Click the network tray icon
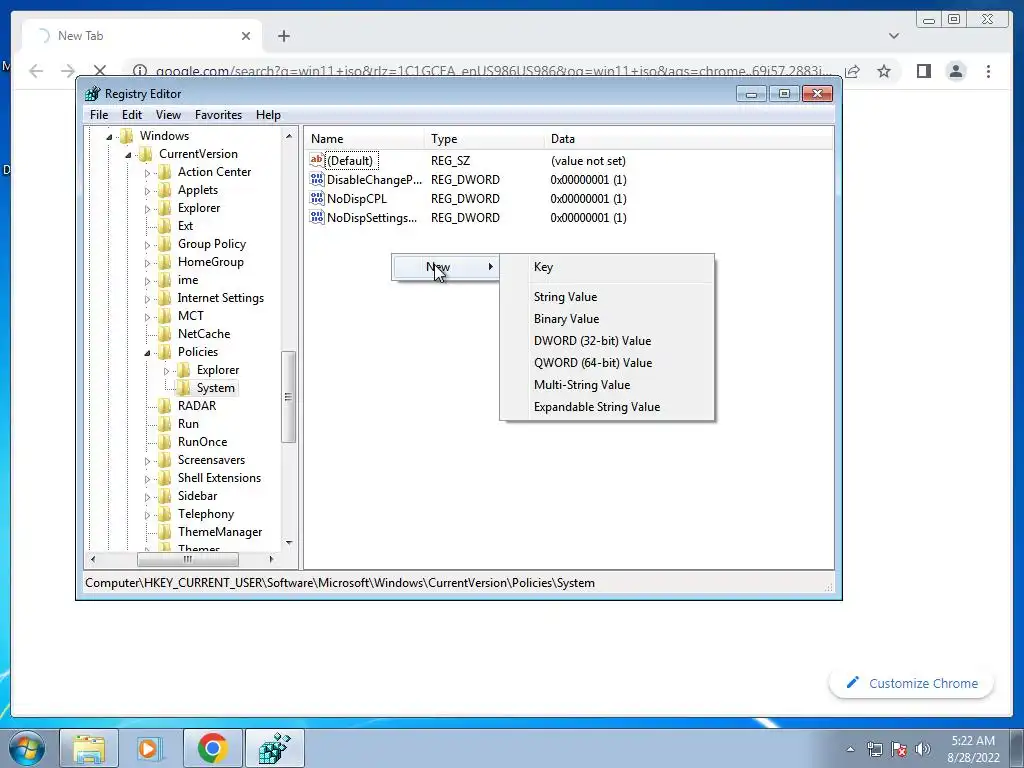 point(874,749)
